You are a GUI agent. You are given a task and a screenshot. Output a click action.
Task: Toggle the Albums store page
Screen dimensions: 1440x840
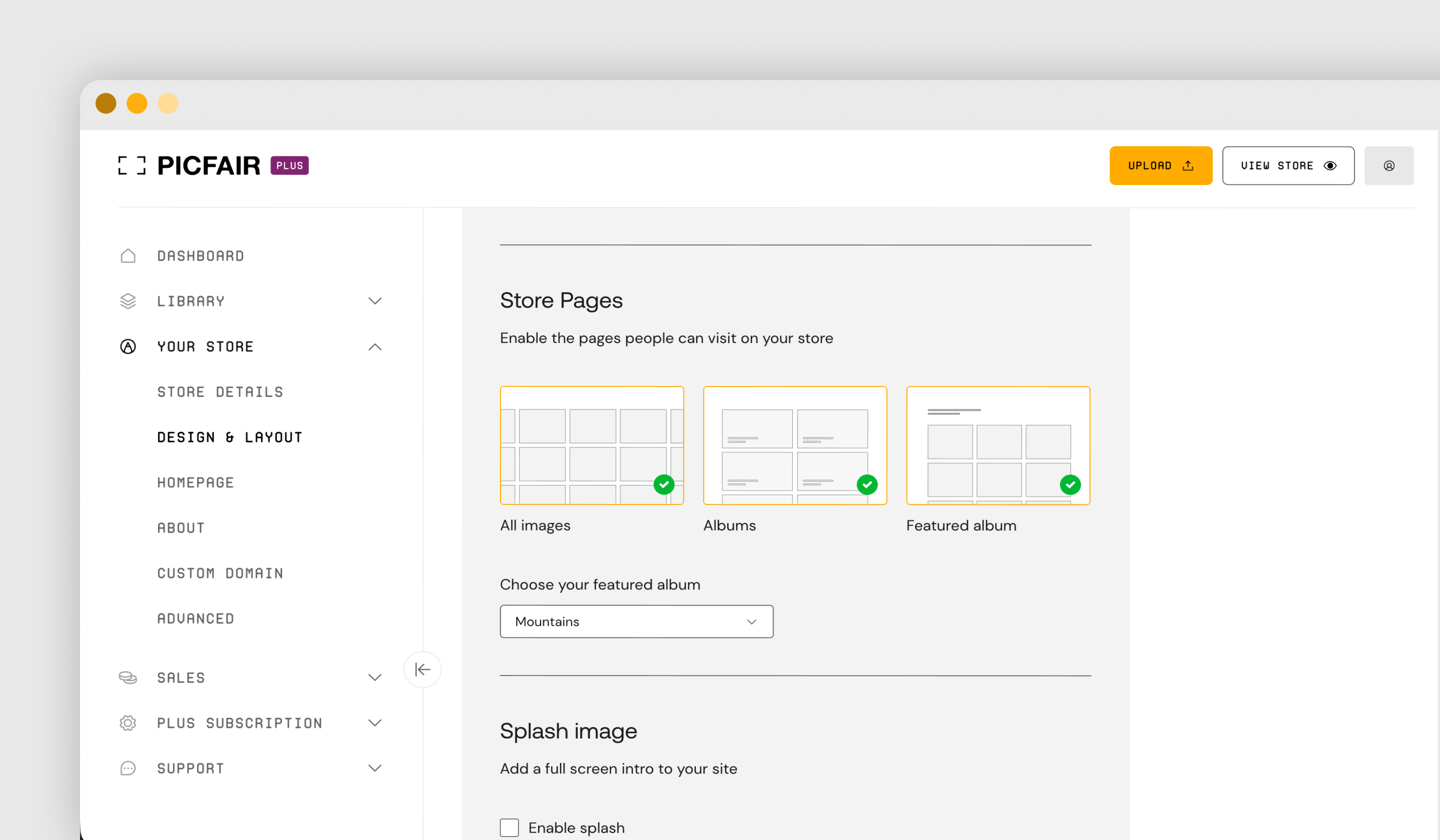(795, 445)
